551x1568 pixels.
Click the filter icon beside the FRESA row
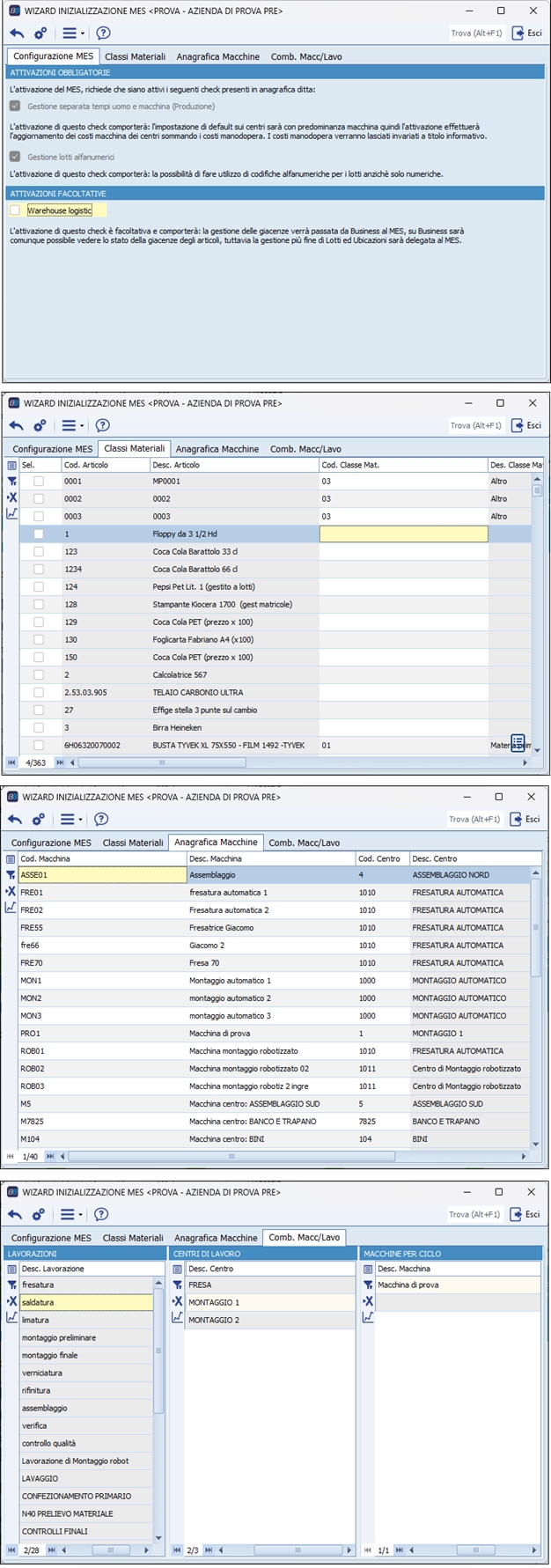[177, 1285]
